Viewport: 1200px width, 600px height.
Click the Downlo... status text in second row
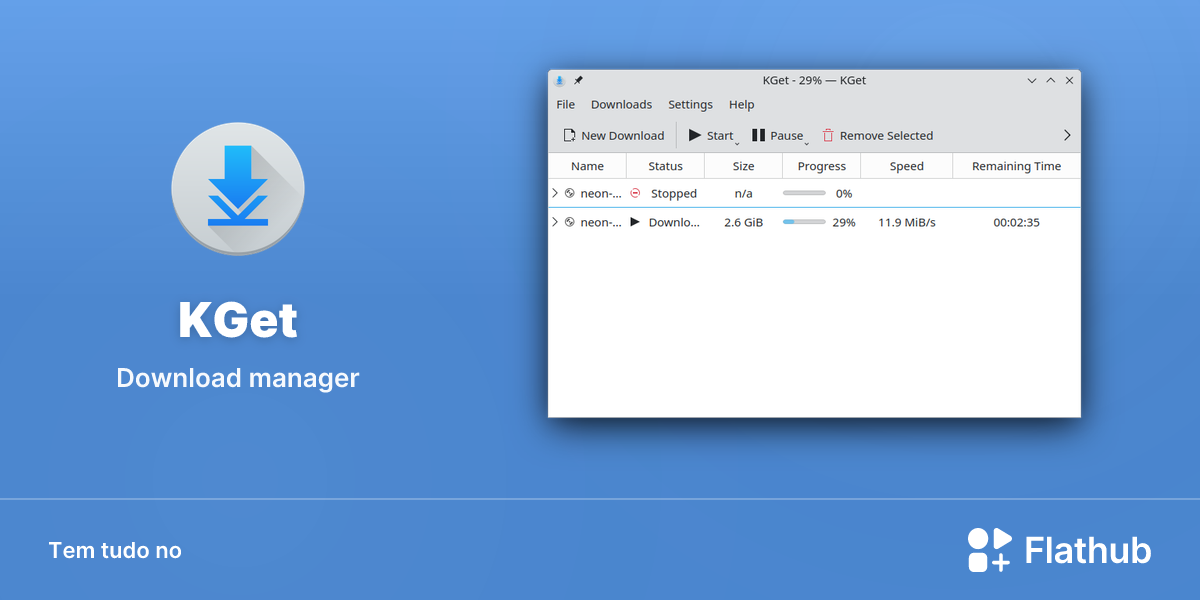(675, 222)
